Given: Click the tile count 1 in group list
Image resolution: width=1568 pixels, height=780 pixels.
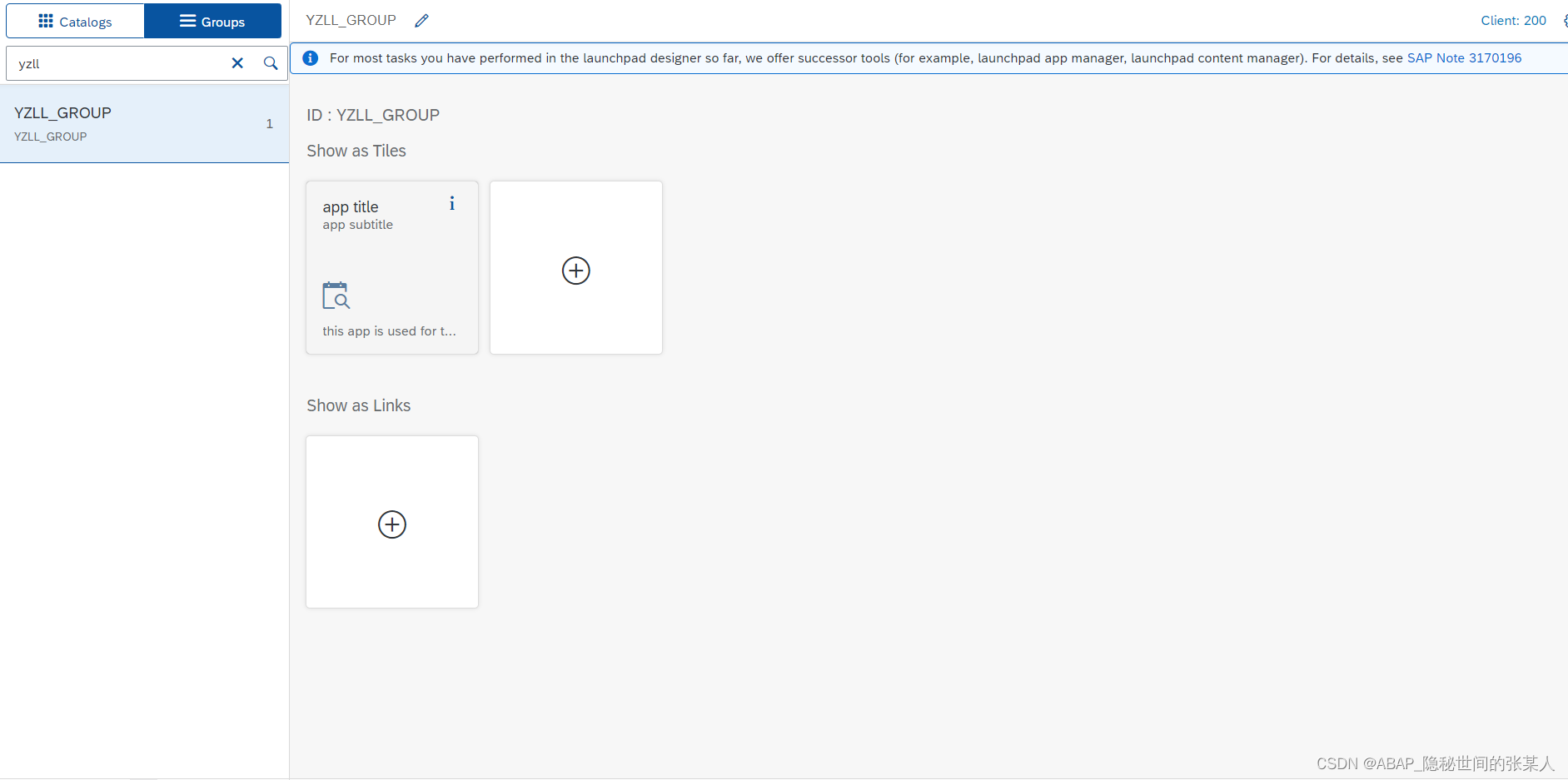Looking at the screenshot, I should click(269, 123).
